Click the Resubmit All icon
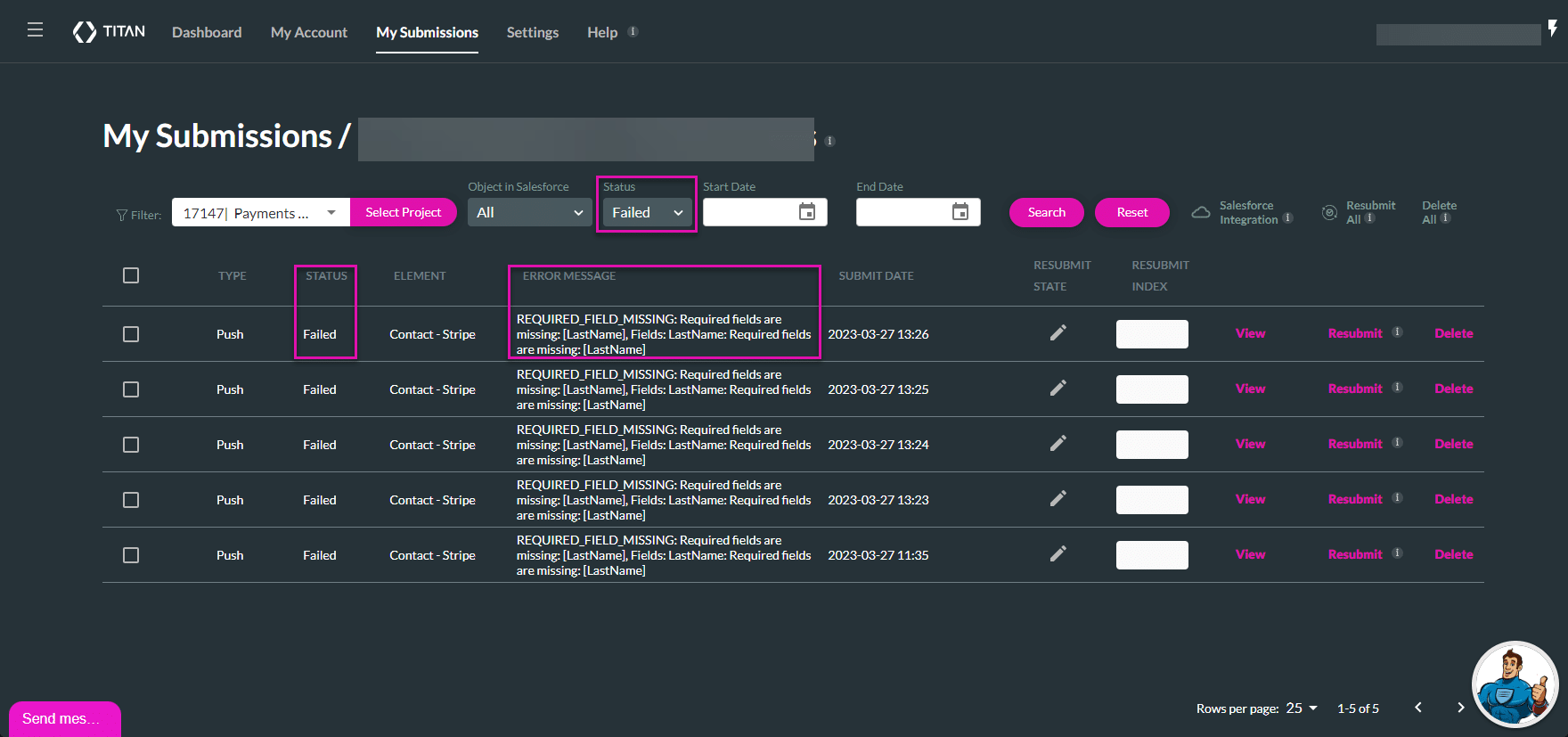Image resolution: width=1568 pixels, height=737 pixels. pos(1329,212)
